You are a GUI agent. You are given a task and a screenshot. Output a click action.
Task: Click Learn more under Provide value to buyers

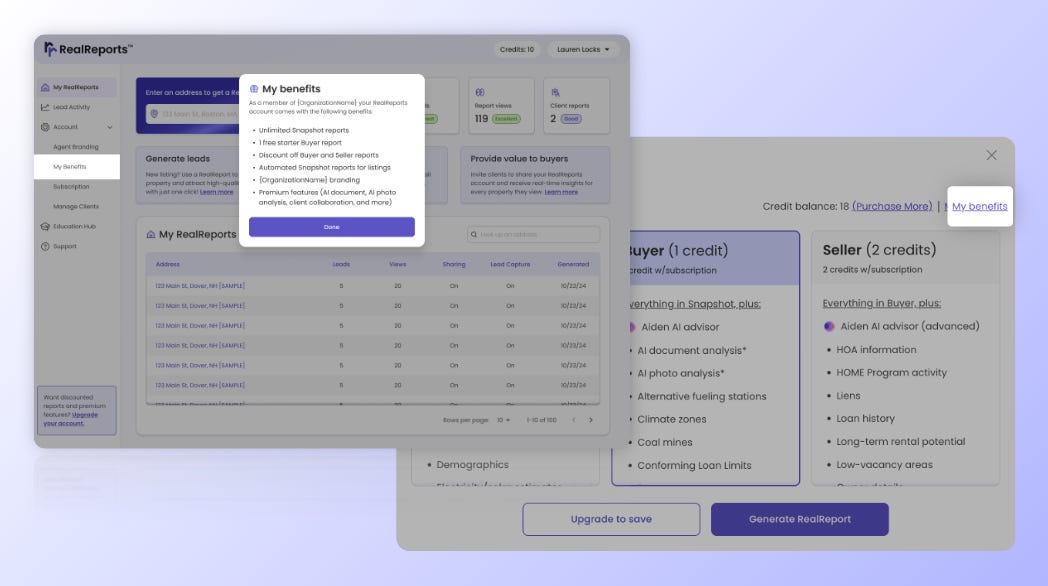tap(561, 192)
